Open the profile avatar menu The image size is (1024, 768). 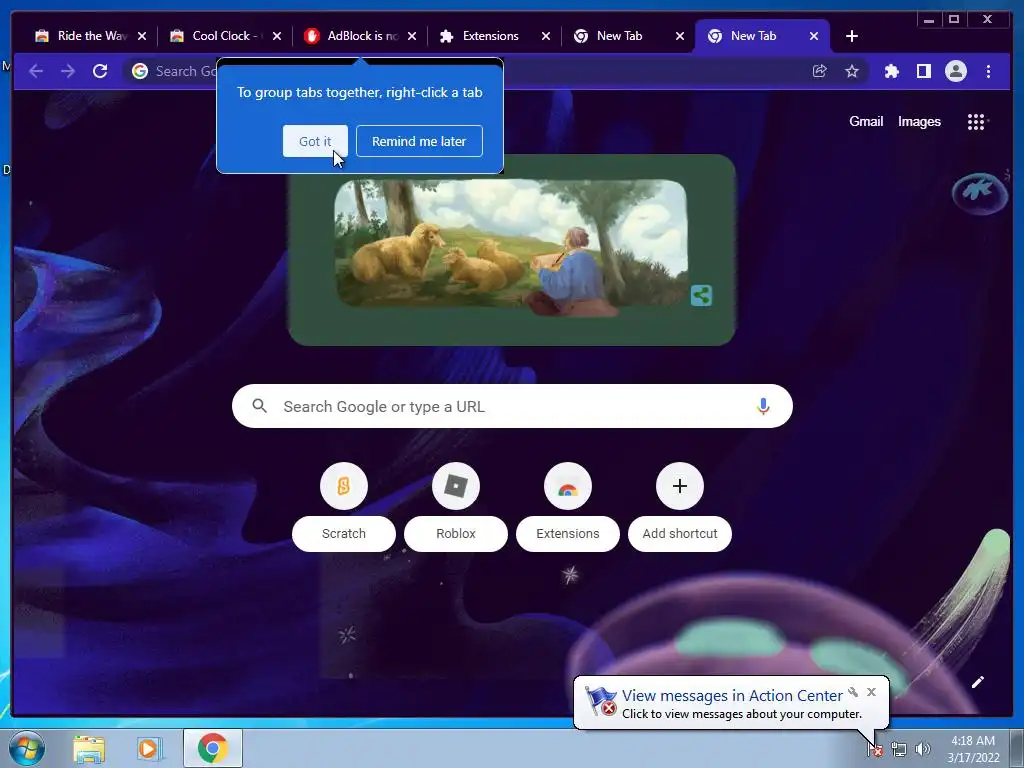pyautogui.click(x=956, y=71)
